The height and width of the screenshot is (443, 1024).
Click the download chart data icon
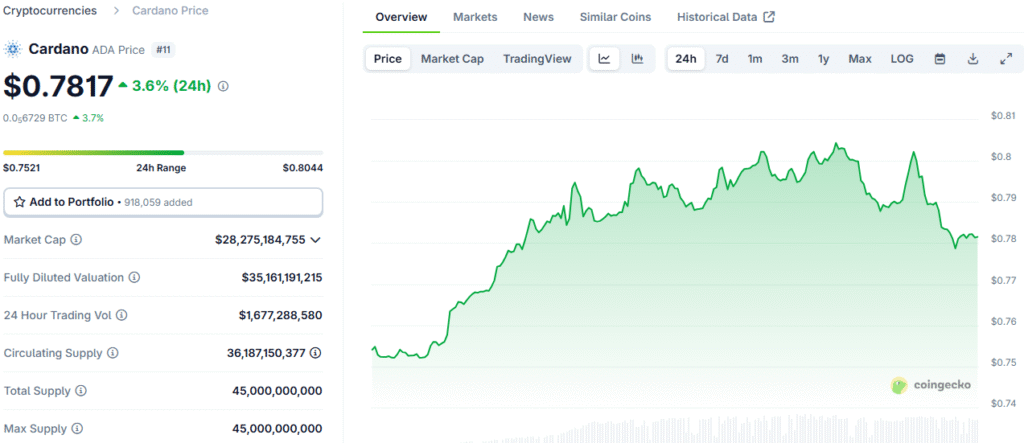(972, 59)
